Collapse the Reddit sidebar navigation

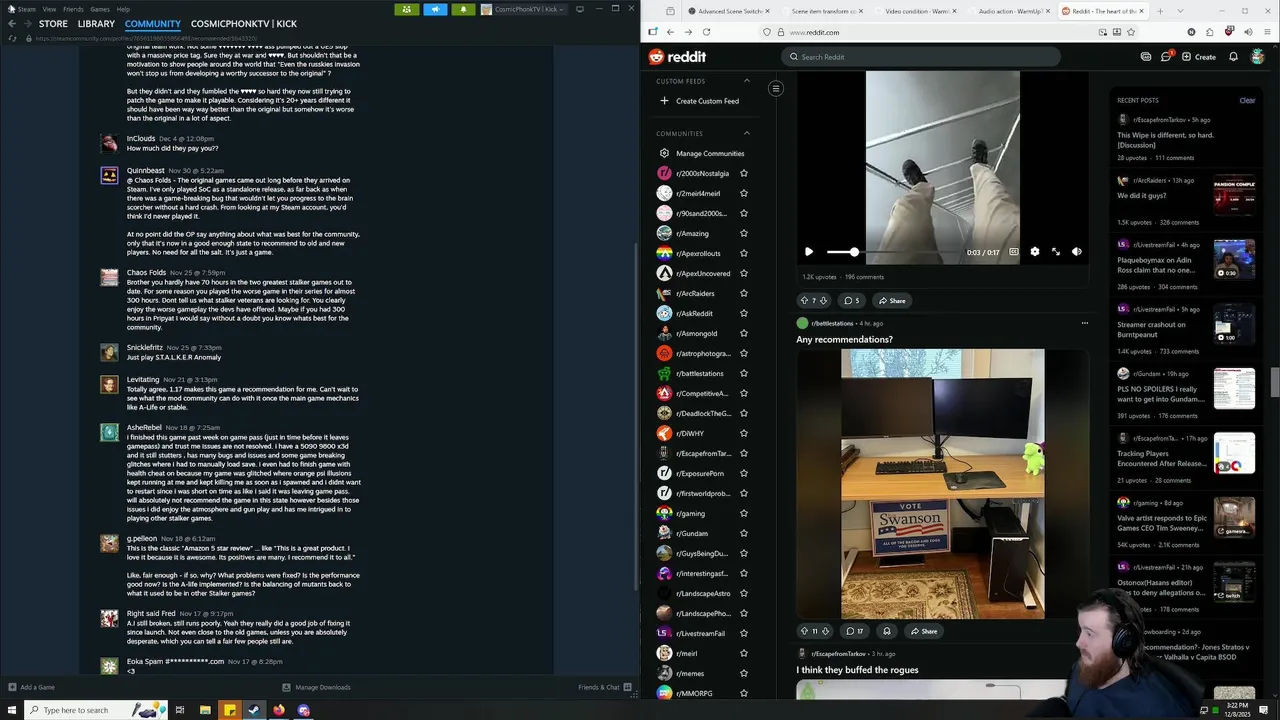click(775, 89)
